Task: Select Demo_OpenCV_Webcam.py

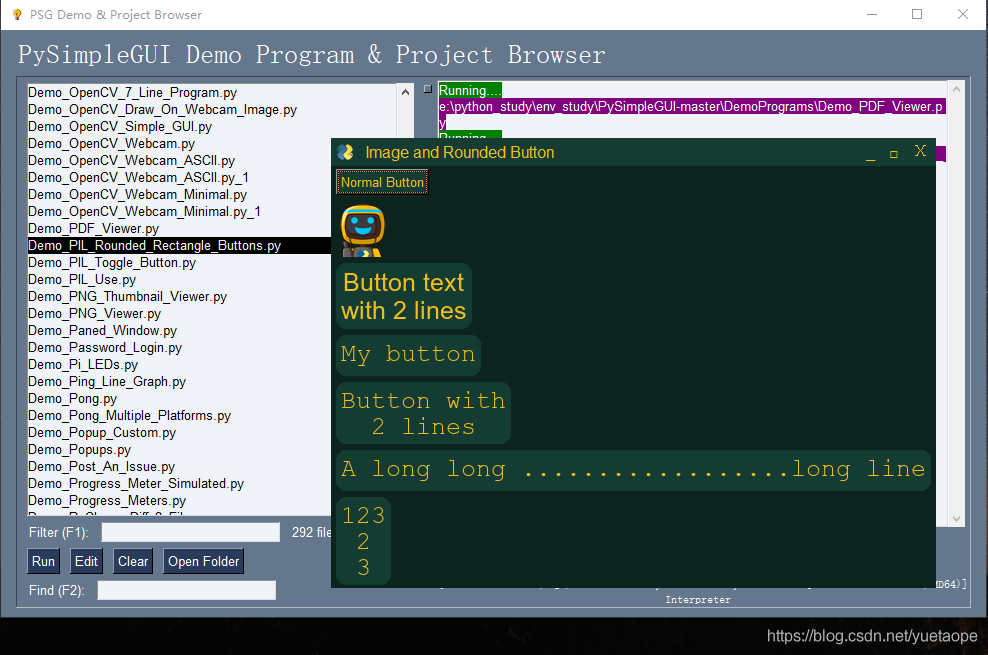Action: [x=112, y=144]
